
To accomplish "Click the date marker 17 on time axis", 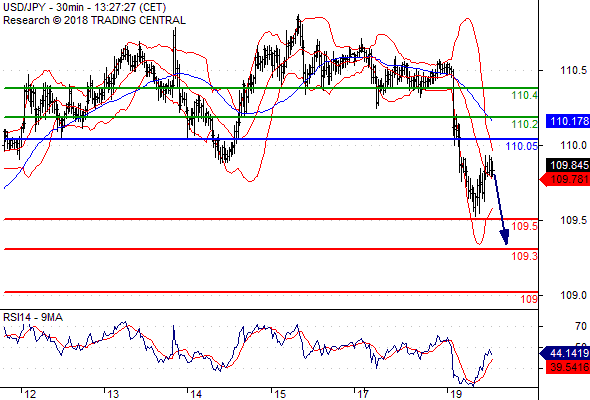I will [x=363, y=394].
